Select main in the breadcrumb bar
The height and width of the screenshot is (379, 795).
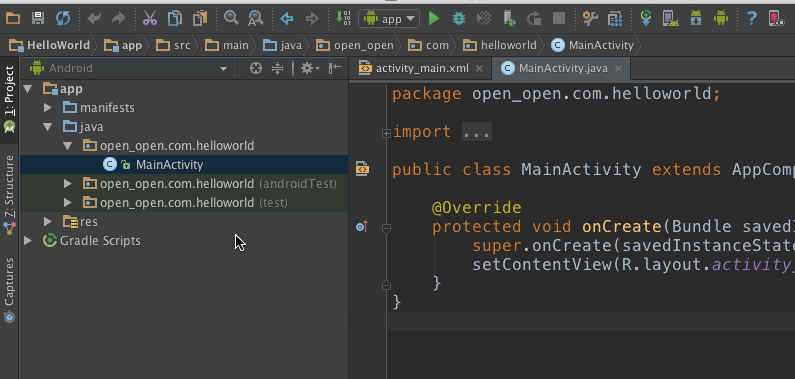[227, 46]
